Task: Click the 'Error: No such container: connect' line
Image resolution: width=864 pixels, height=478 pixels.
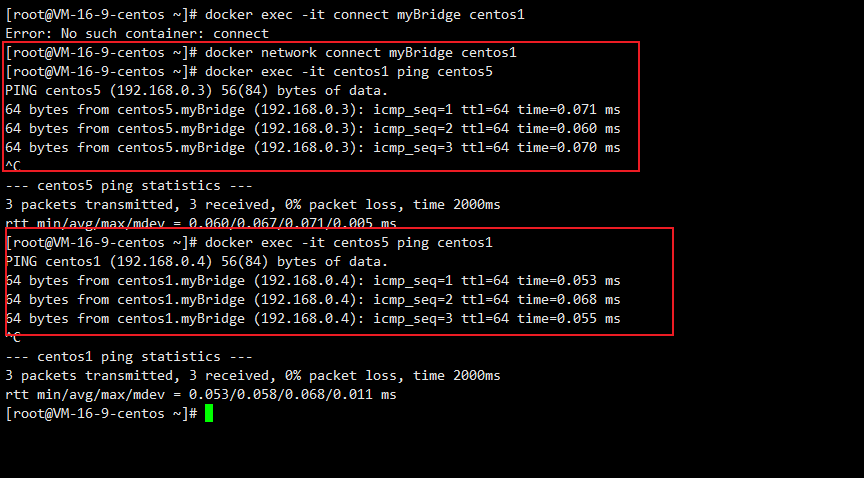Action: click(136, 33)
